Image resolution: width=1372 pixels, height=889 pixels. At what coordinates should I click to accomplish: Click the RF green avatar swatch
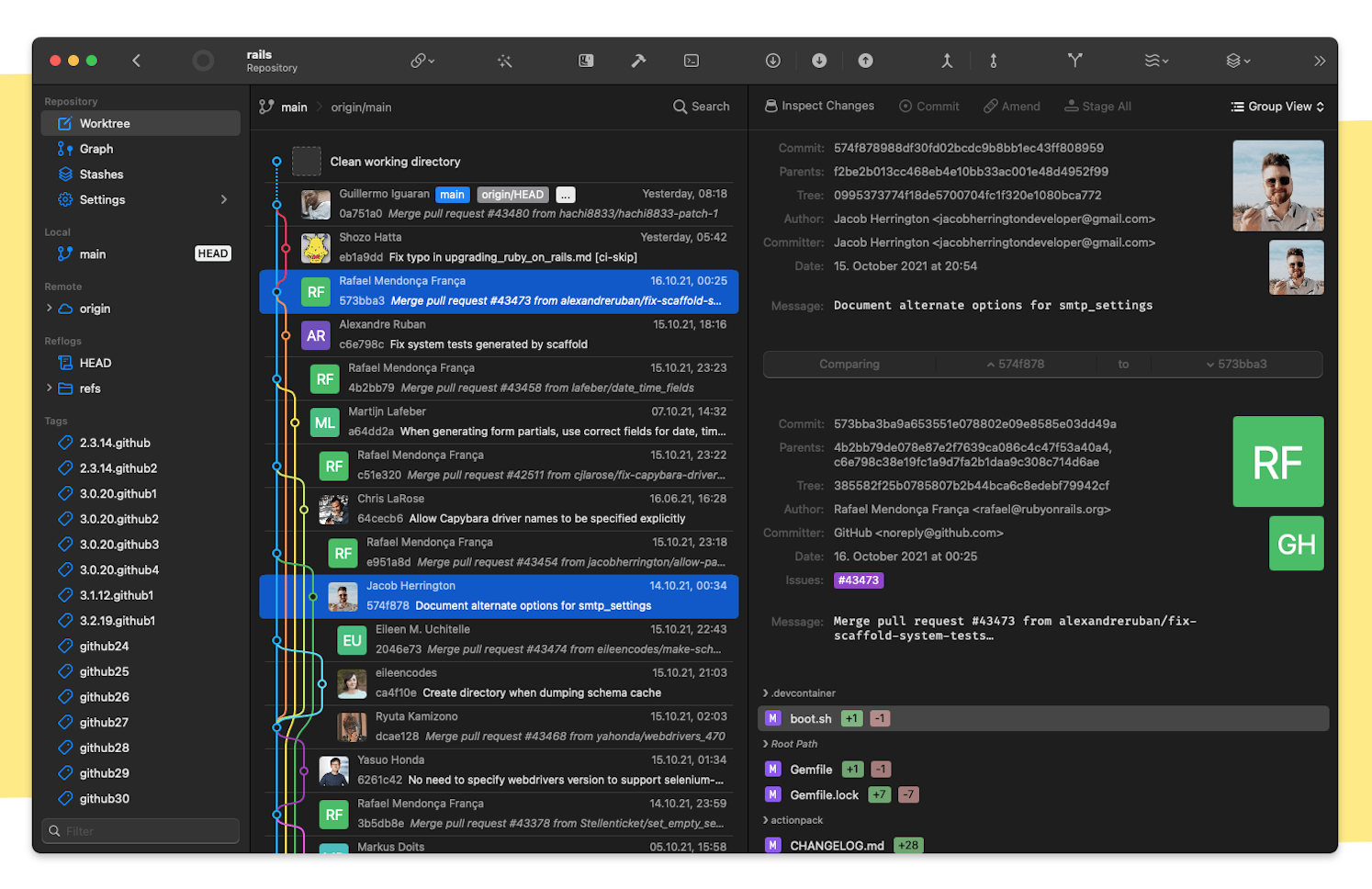(1277, 462)
